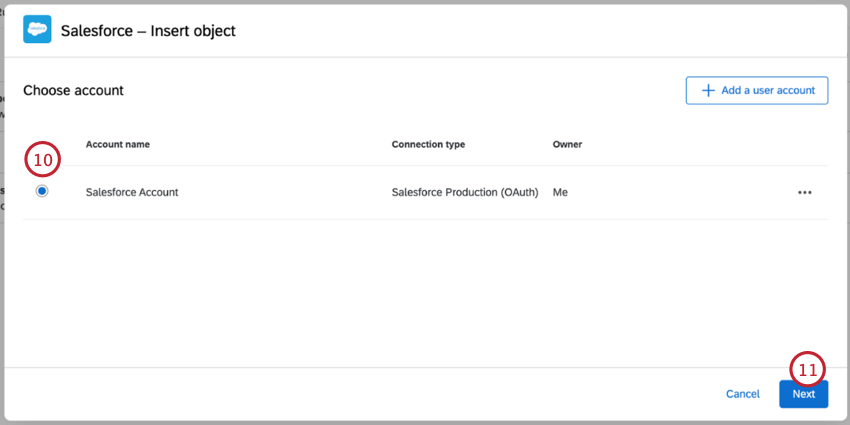Click the Account name column header
Screen dimensions: 850x425
(118, 144)
